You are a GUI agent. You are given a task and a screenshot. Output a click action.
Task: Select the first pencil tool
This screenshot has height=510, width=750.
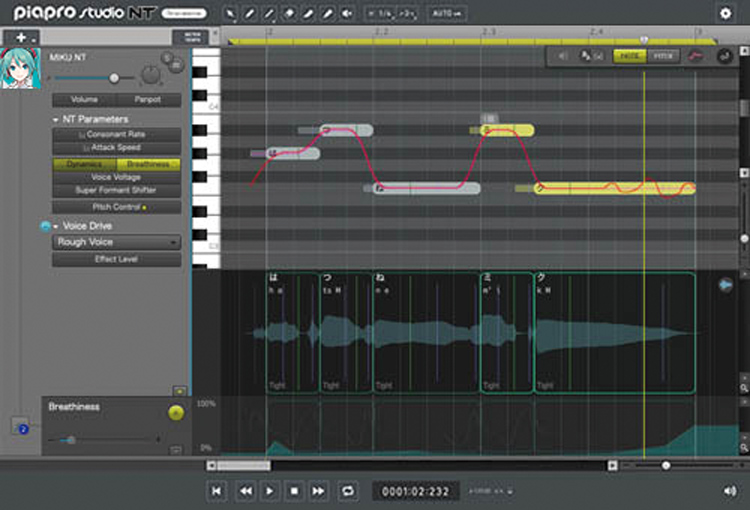[250, 13]
